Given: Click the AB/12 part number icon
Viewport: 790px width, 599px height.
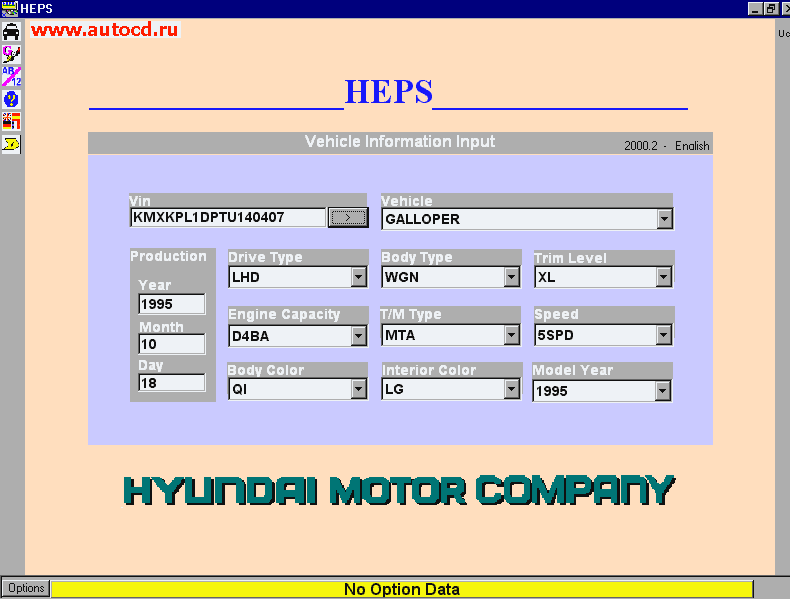Looking at the screenshot, I should pos(11,76).
